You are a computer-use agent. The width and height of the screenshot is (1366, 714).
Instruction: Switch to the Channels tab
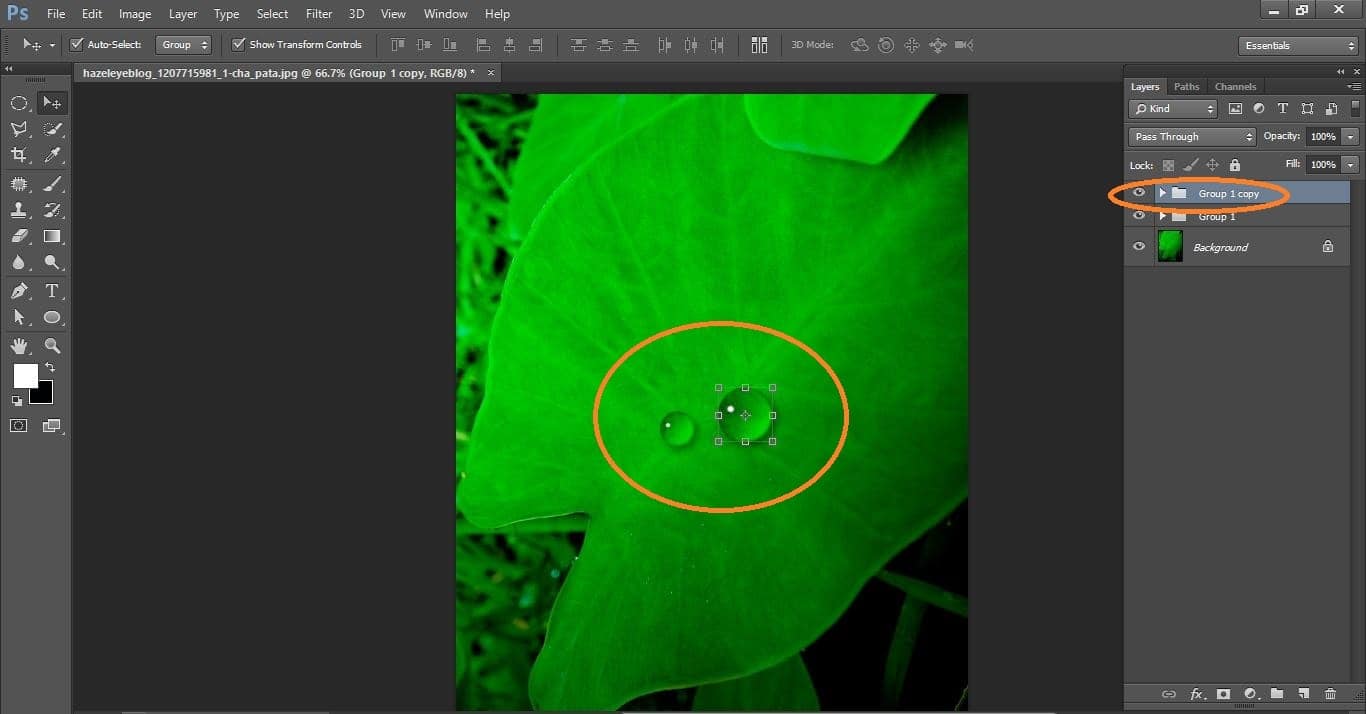(1235, 86)
